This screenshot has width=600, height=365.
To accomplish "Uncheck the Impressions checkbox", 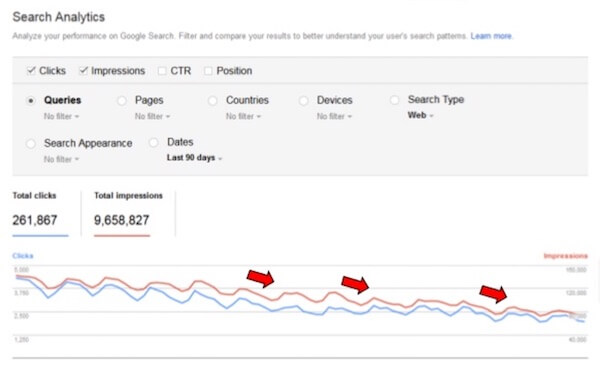I will pyautogui.click(x=83, y=71).
